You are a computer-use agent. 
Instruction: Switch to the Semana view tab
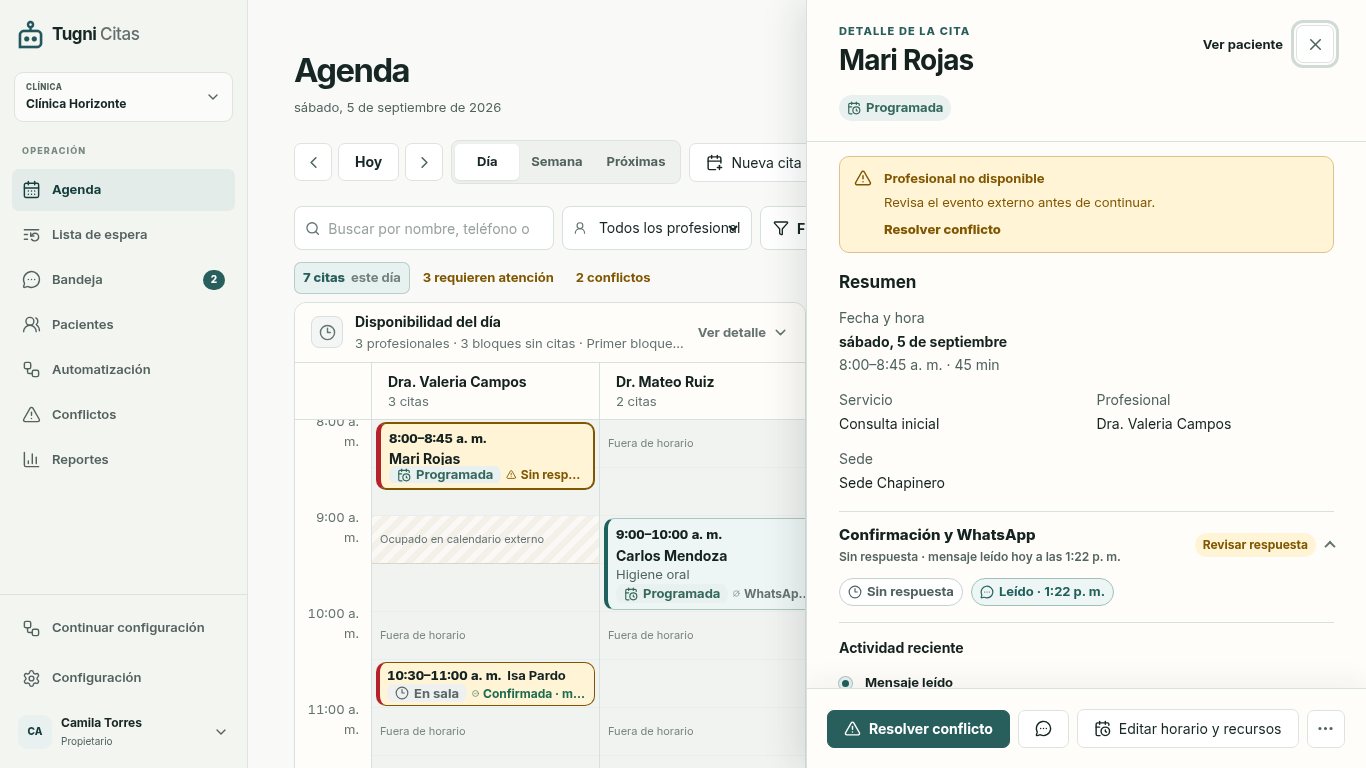coord(556,162)
